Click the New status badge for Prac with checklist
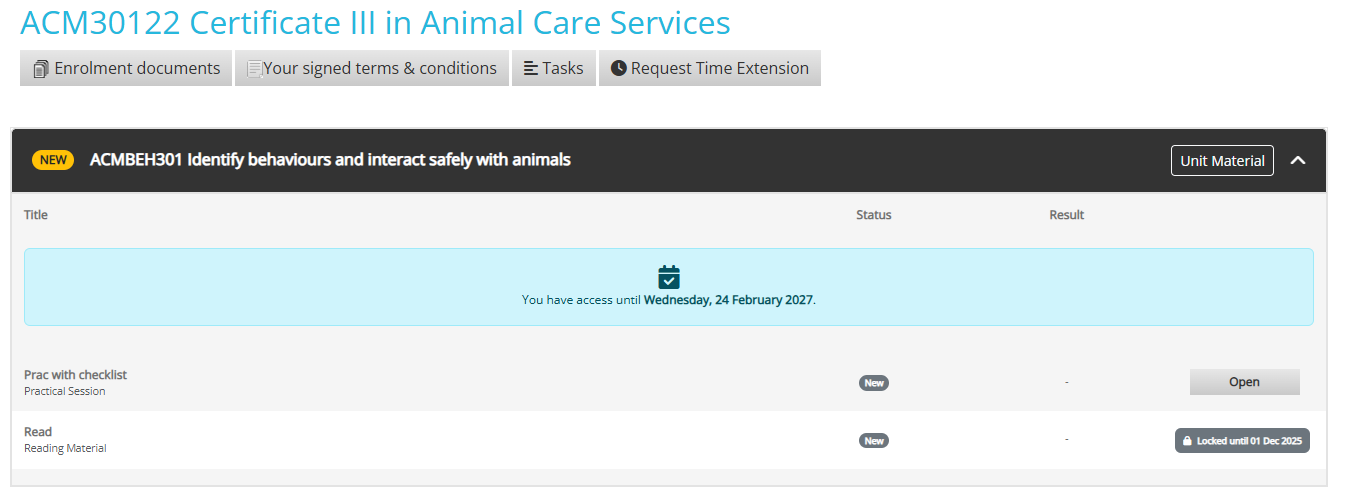This screenshot has height=498, width=1347. (874, 383)
